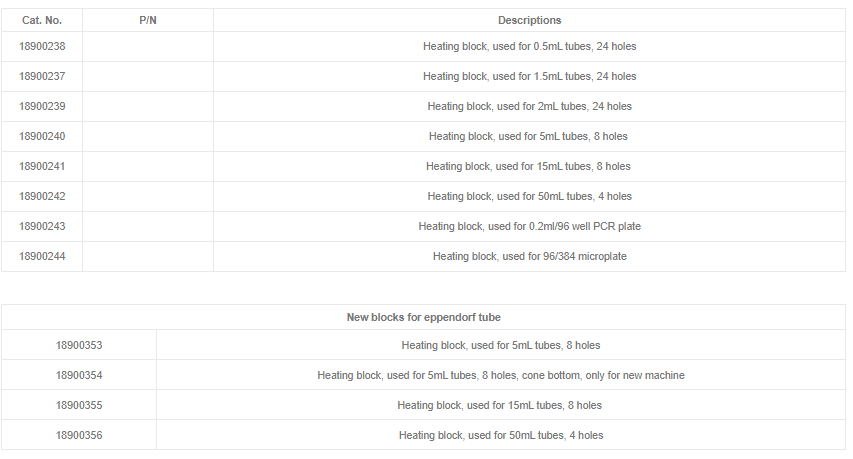Click catalog number 18900244
This screenshot has height=459, width=853.
click(x=42, y=257)
